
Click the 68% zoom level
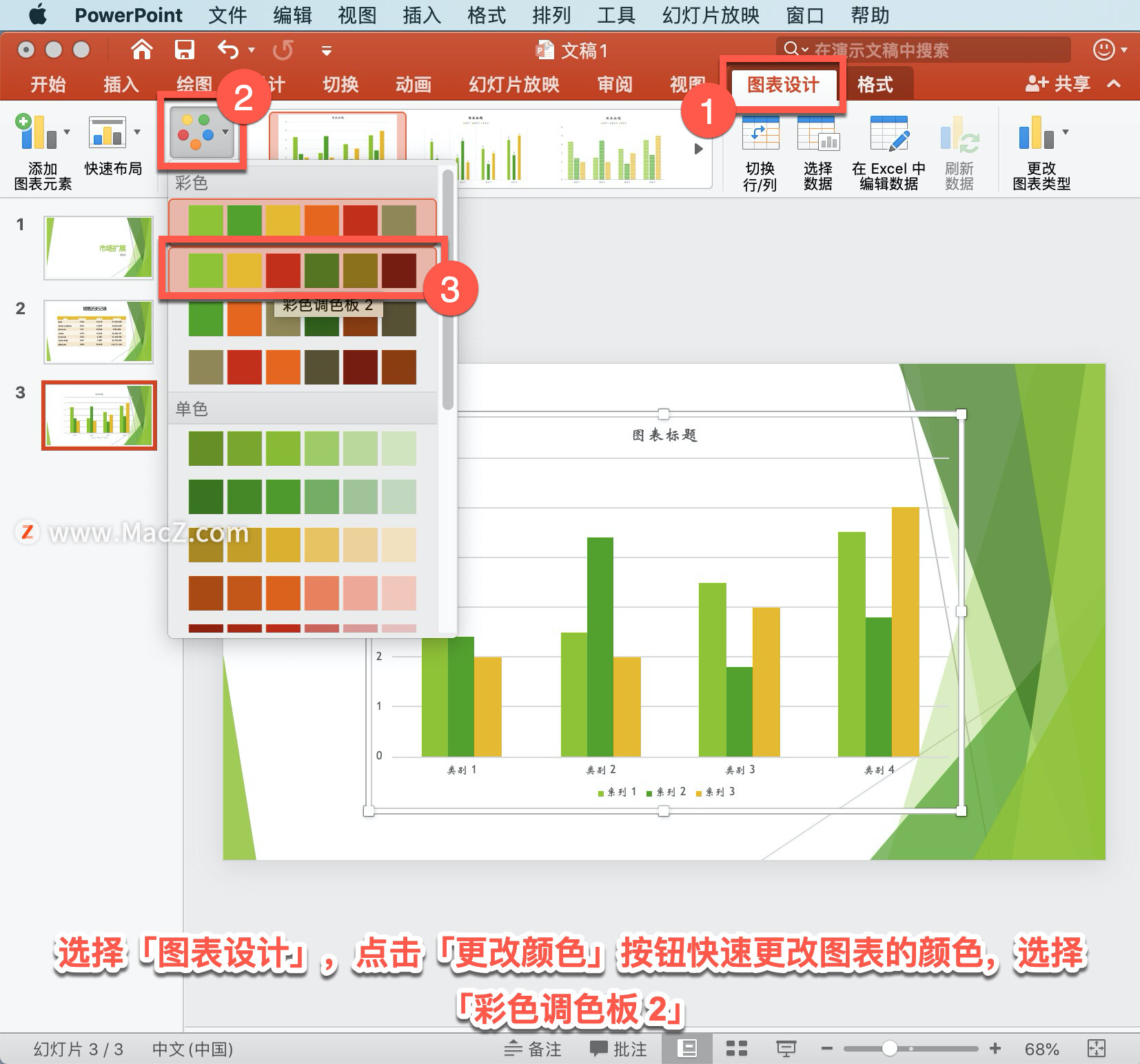(1041, 1049)
